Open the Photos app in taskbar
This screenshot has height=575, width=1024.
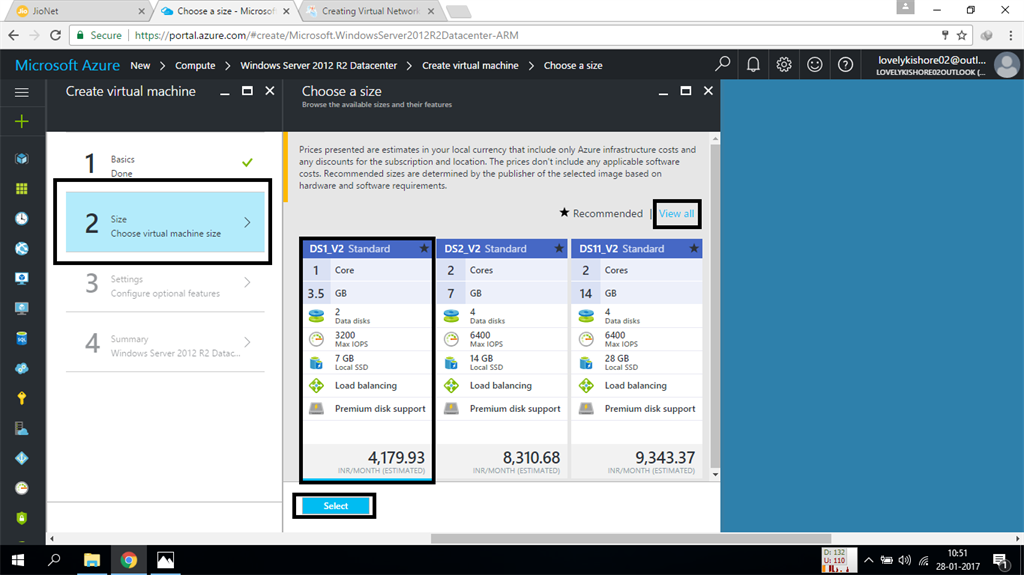165,560
